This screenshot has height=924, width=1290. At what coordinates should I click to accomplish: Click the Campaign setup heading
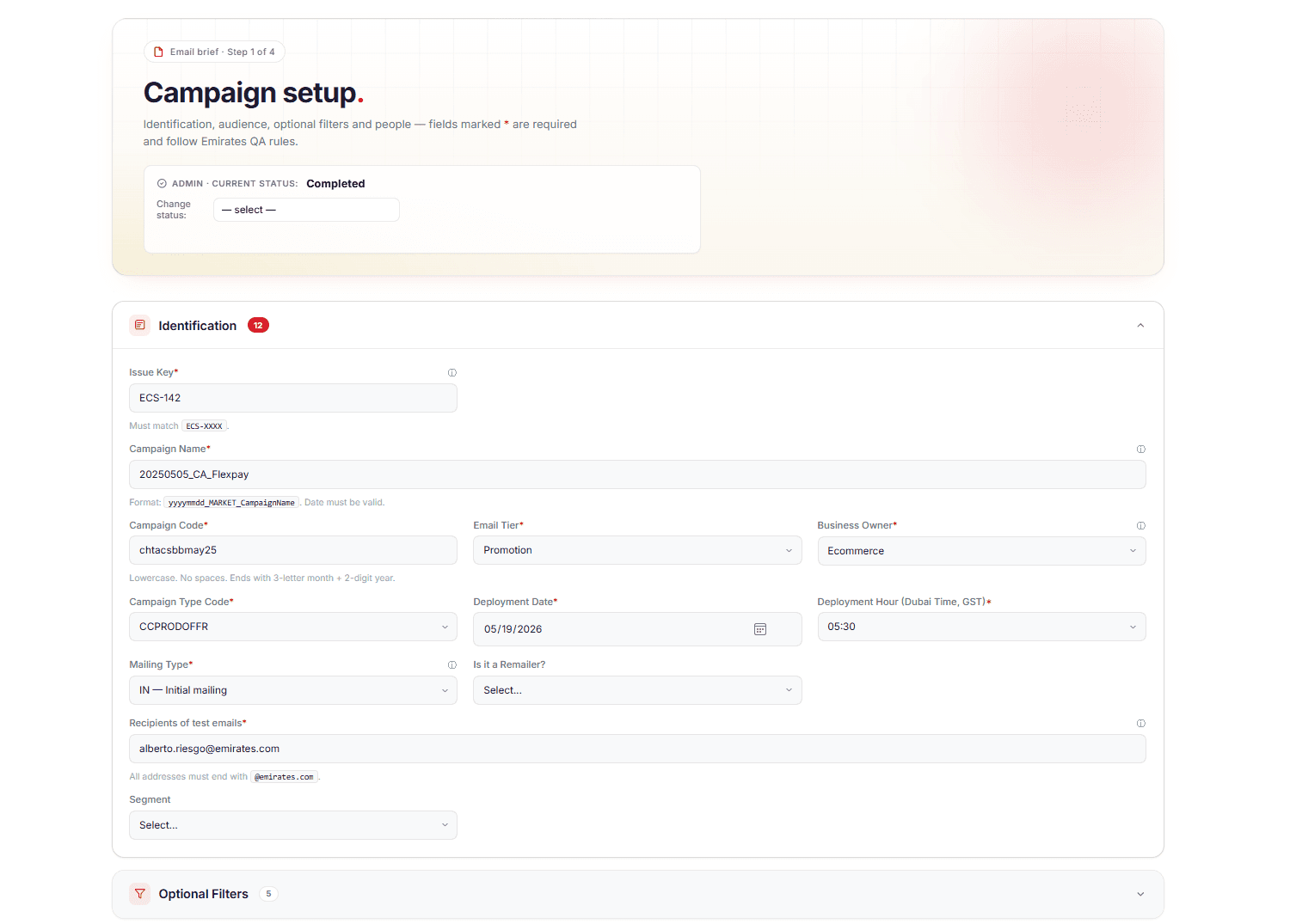pyautogui.click(x=254, y=93)
